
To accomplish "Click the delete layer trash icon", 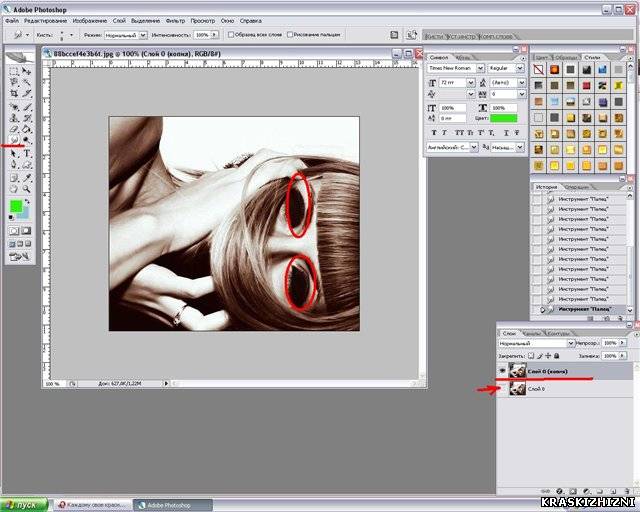I will point(627,491).
